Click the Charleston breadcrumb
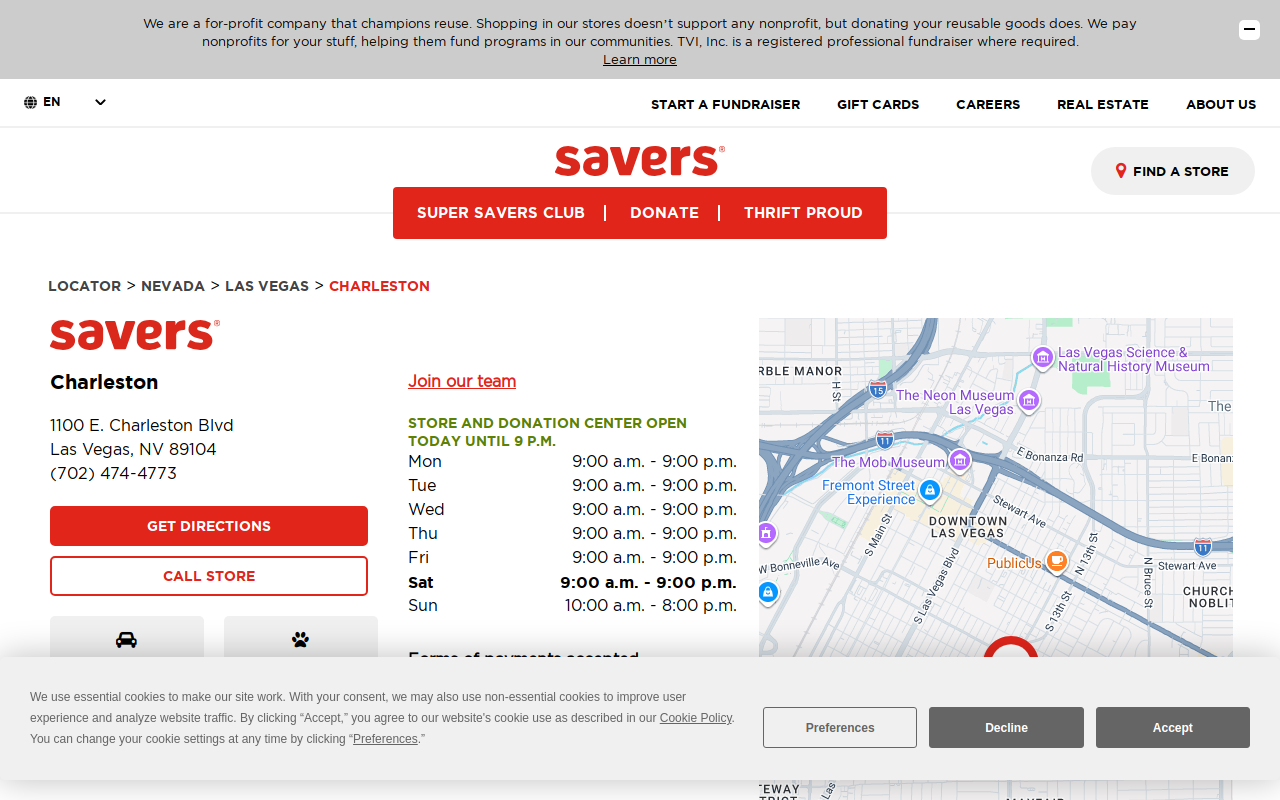The height and width of the screenshot is (800, 1280). 379,286
